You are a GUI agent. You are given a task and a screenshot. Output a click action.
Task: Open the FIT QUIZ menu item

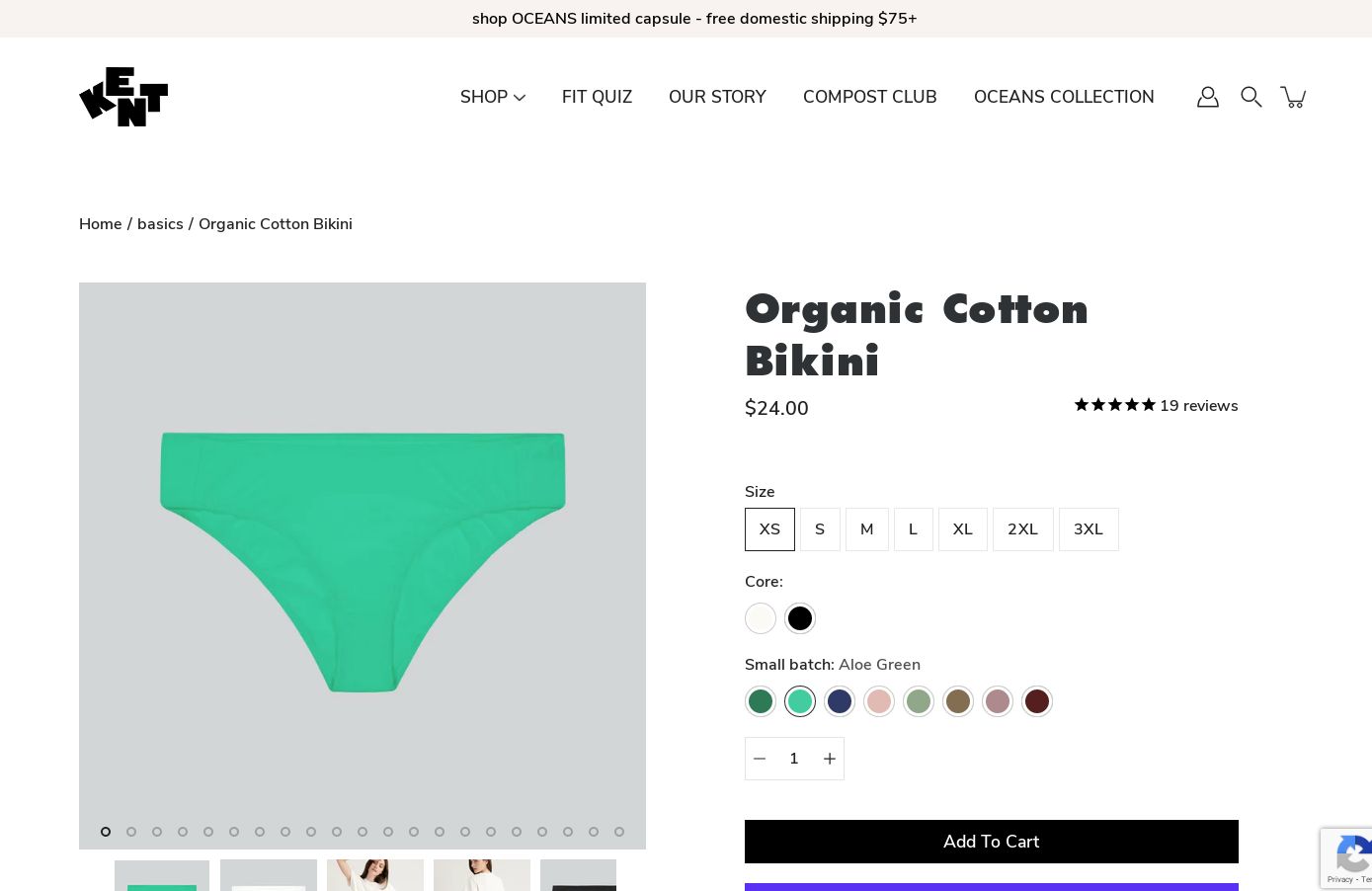[597, 97]
